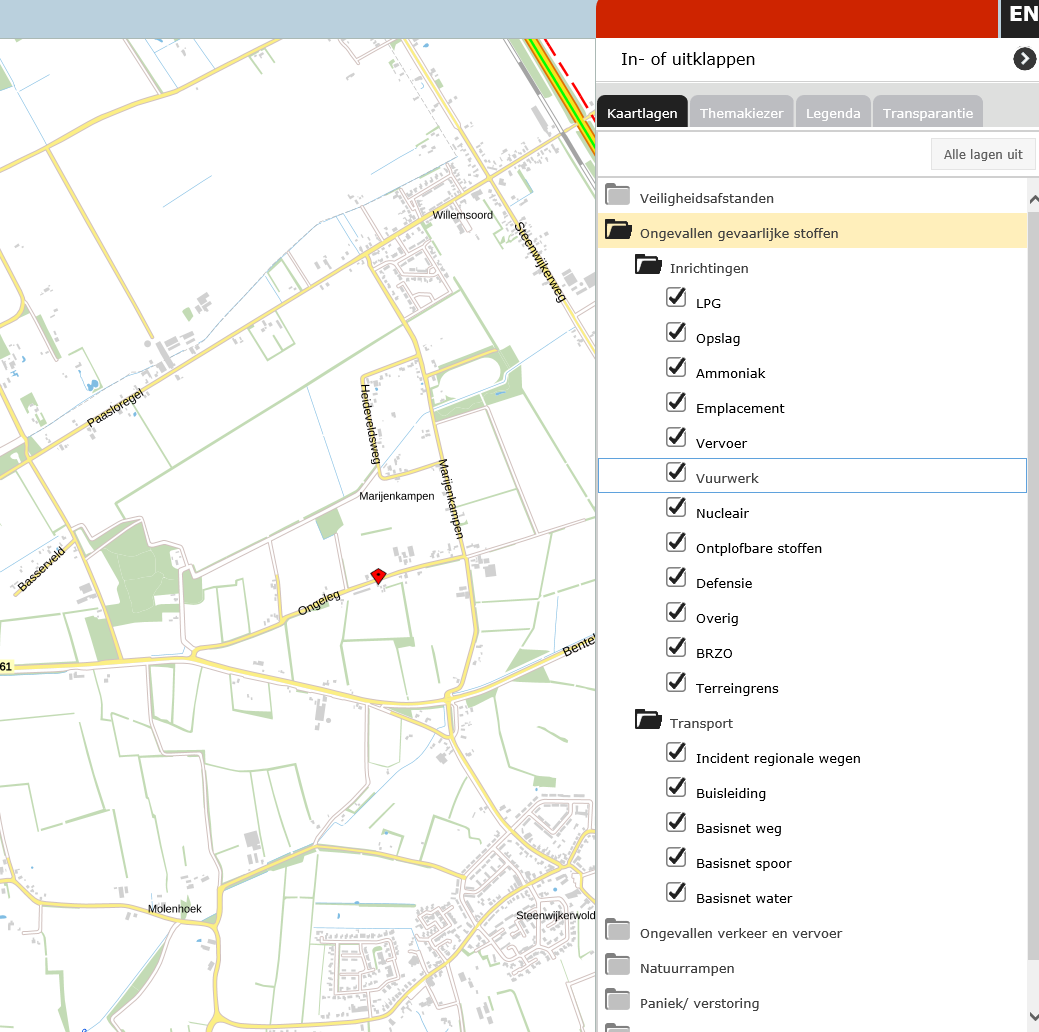Uncheck the Basisnet spoor checkbox
The width and height of the screenshot is (1039, 1032).
tap(676, 858)
